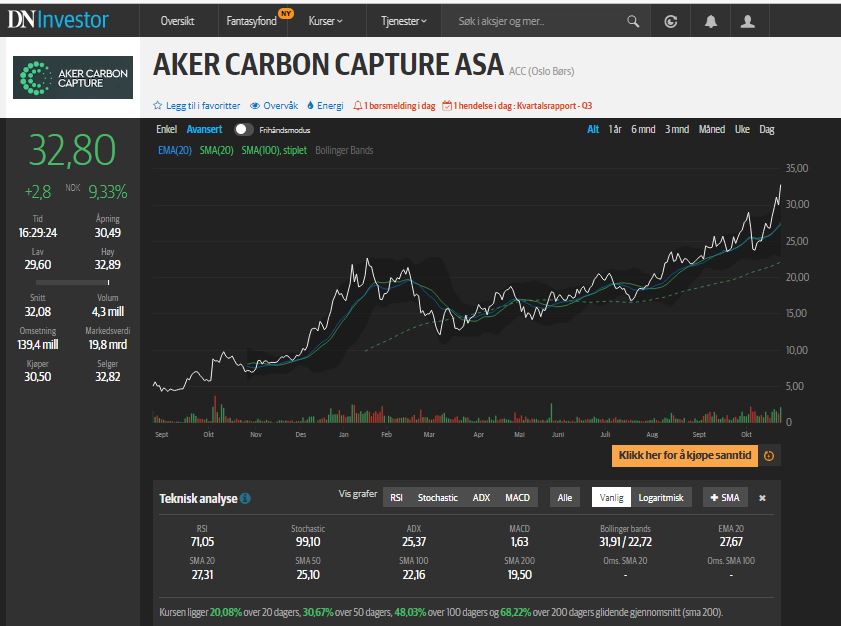Viewport: 841px width, 626px height.
Task: Click the Overvåk link
Action: click(281, 106)
